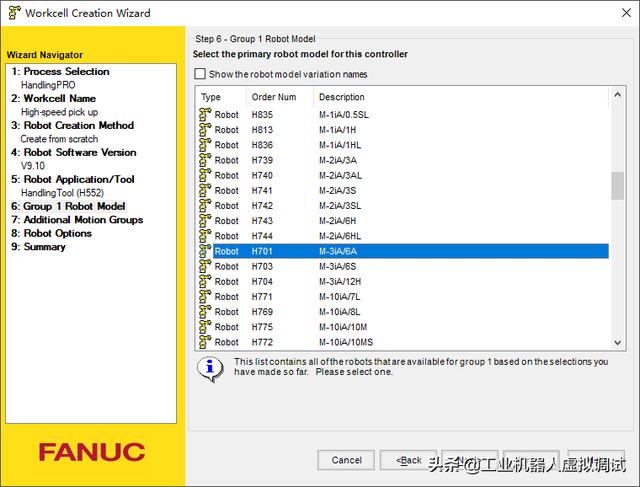The width and height of the screenshot is (640, 487).
Task: Click the Workcell Creation Wizard title icon
Action: (x=14, y=13)
